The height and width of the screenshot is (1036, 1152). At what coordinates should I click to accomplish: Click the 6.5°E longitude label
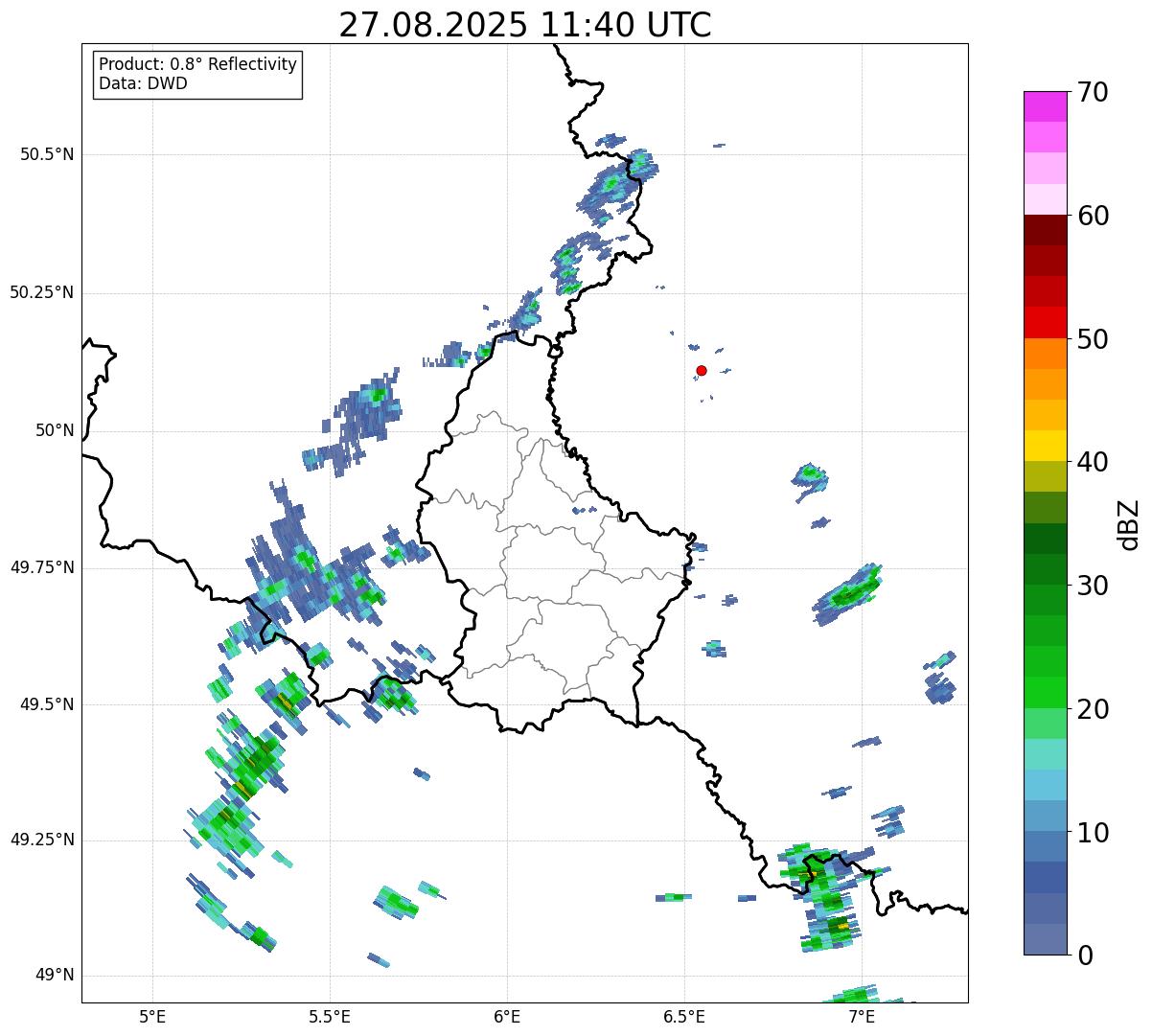point(684,1016)
